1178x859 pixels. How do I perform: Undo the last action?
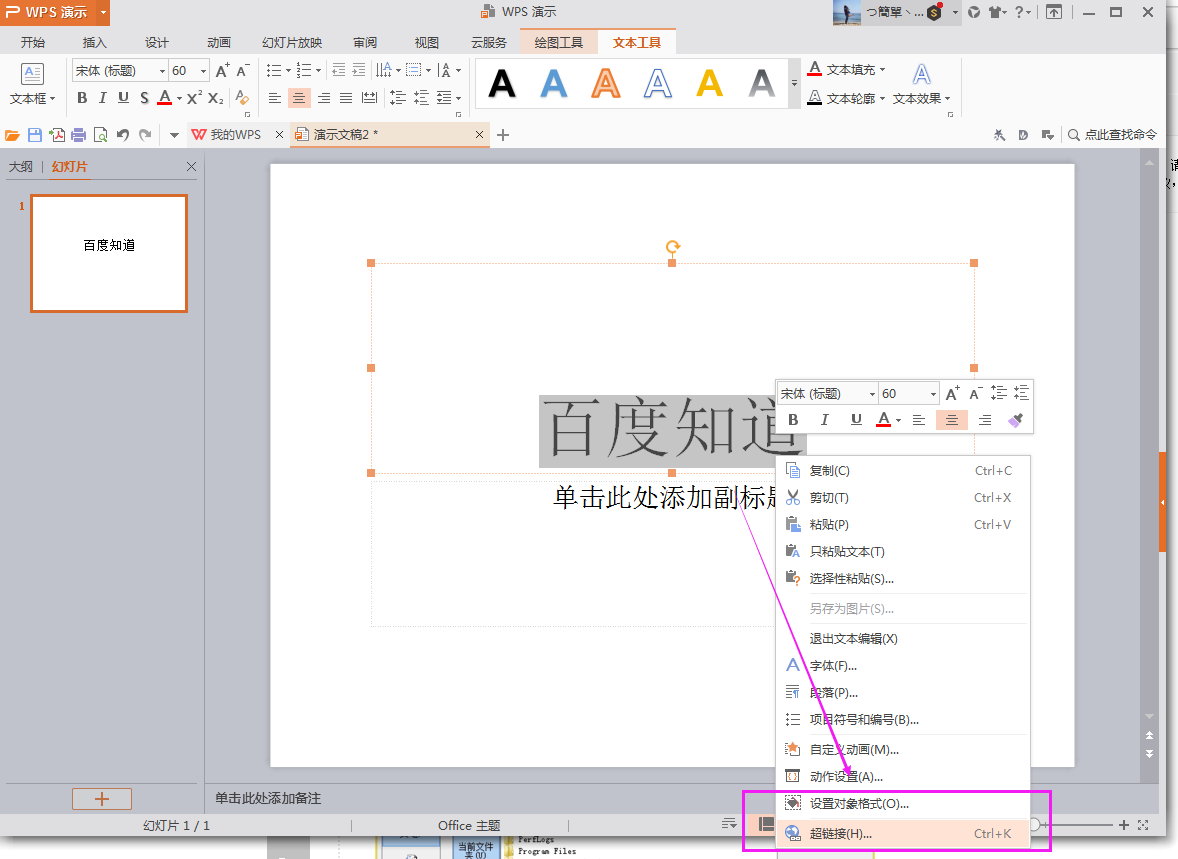tap(122, 135)
